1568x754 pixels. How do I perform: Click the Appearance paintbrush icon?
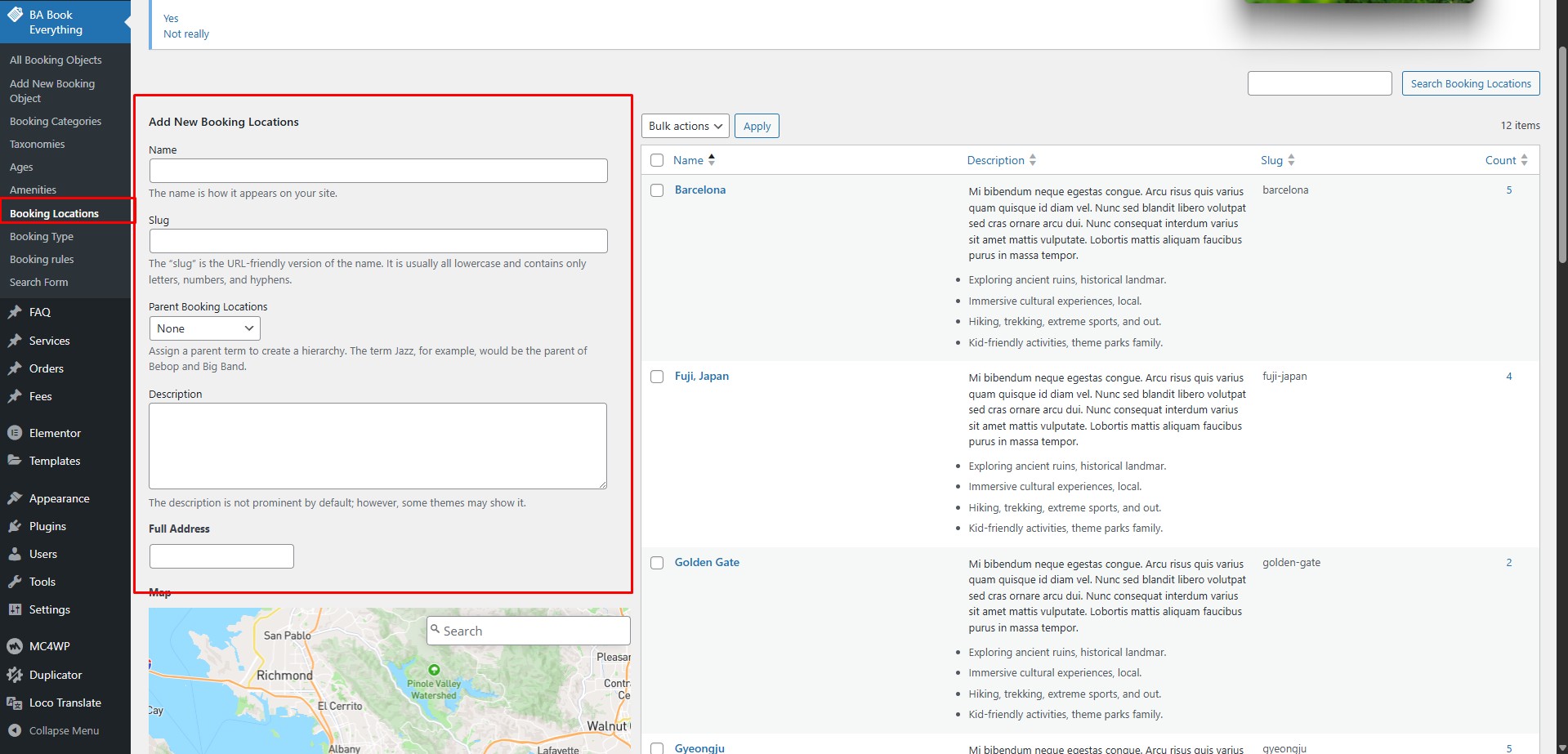(x=15, y=498)
